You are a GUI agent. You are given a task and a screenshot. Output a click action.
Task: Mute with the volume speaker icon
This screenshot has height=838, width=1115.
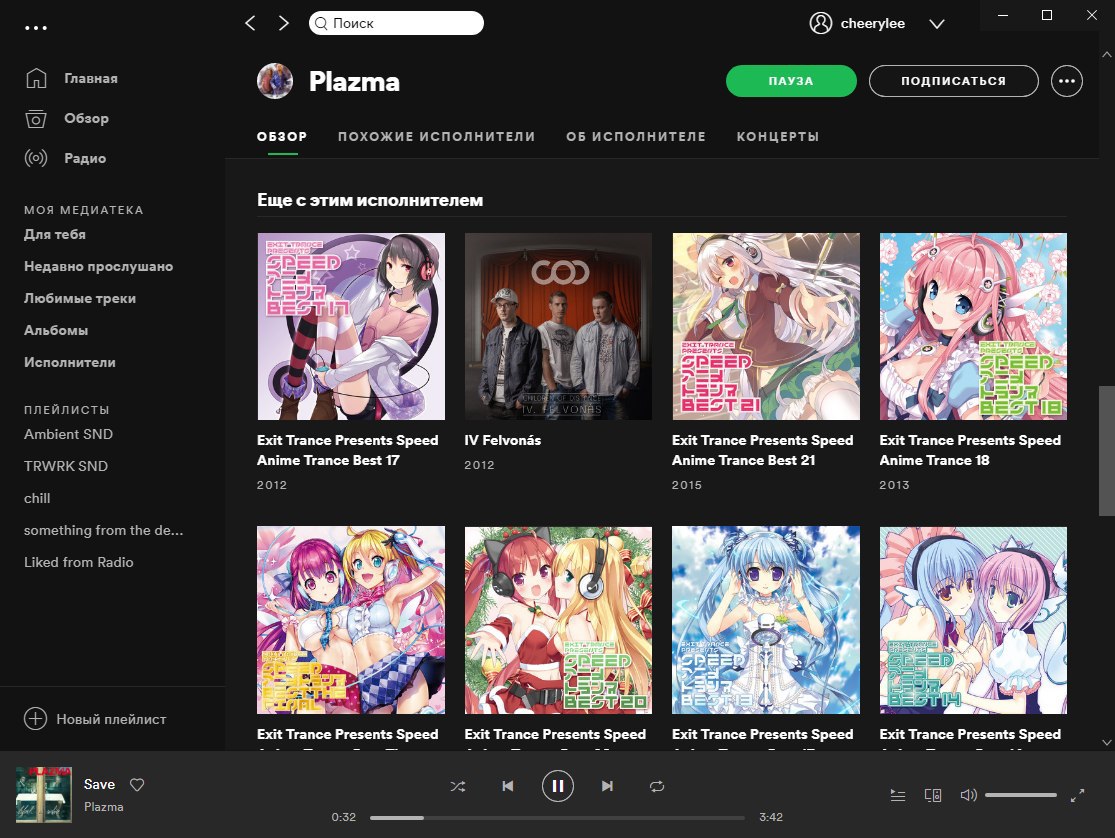tap(968, 795)
